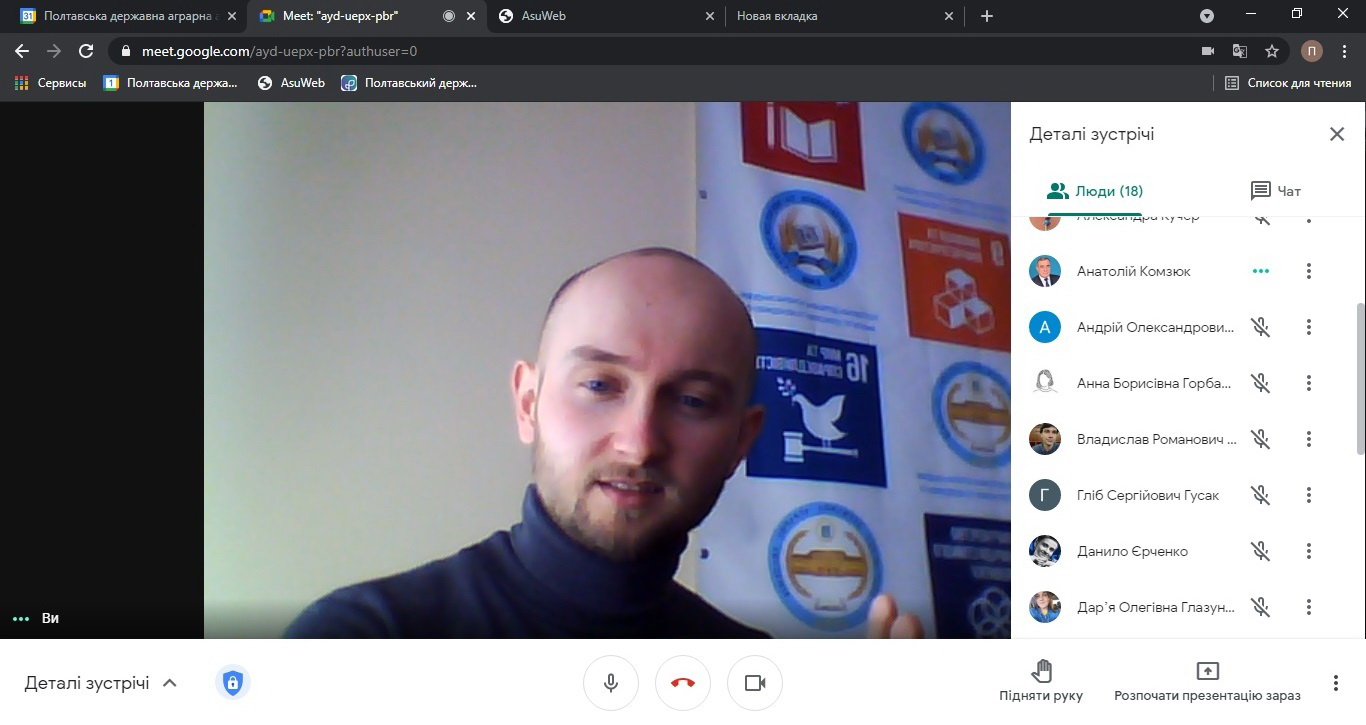Viewport: 1366px width, 725px height.
Task: Switch to the Люди (18) tab
Action: click(1094, 191)
